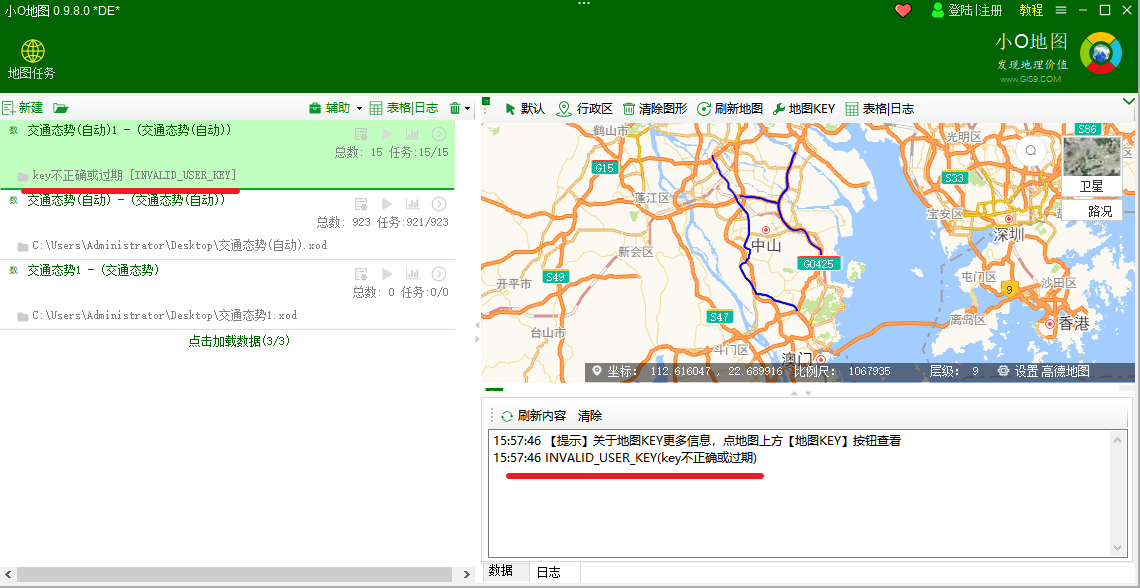Screen dimensions: 1140x588
Task: Open the hamburger menu in the title bar
Action: tap(1061, 10)
